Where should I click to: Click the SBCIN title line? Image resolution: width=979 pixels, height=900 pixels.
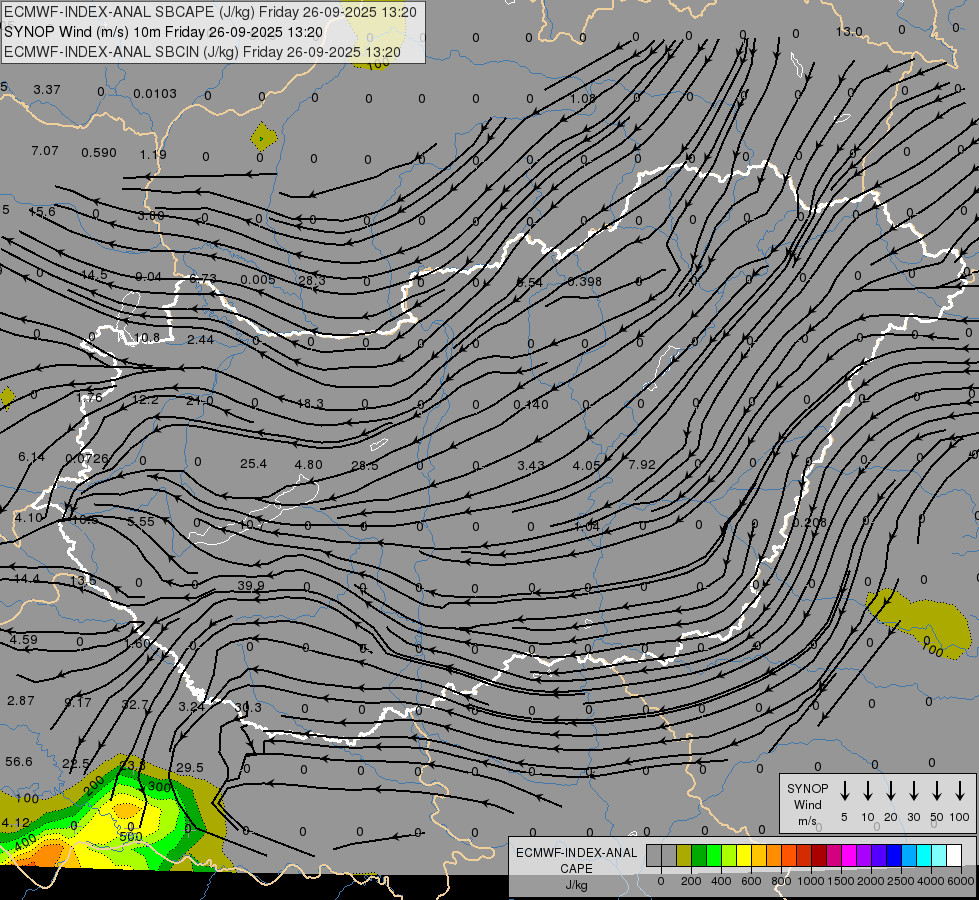(x=202, y=52)
